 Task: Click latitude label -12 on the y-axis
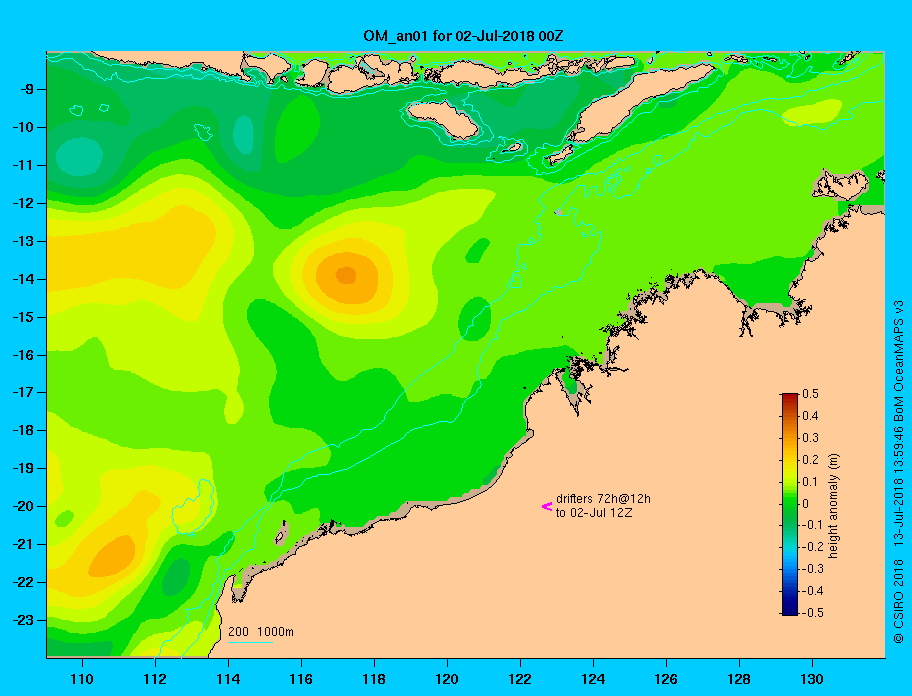[x=24, y=204]
